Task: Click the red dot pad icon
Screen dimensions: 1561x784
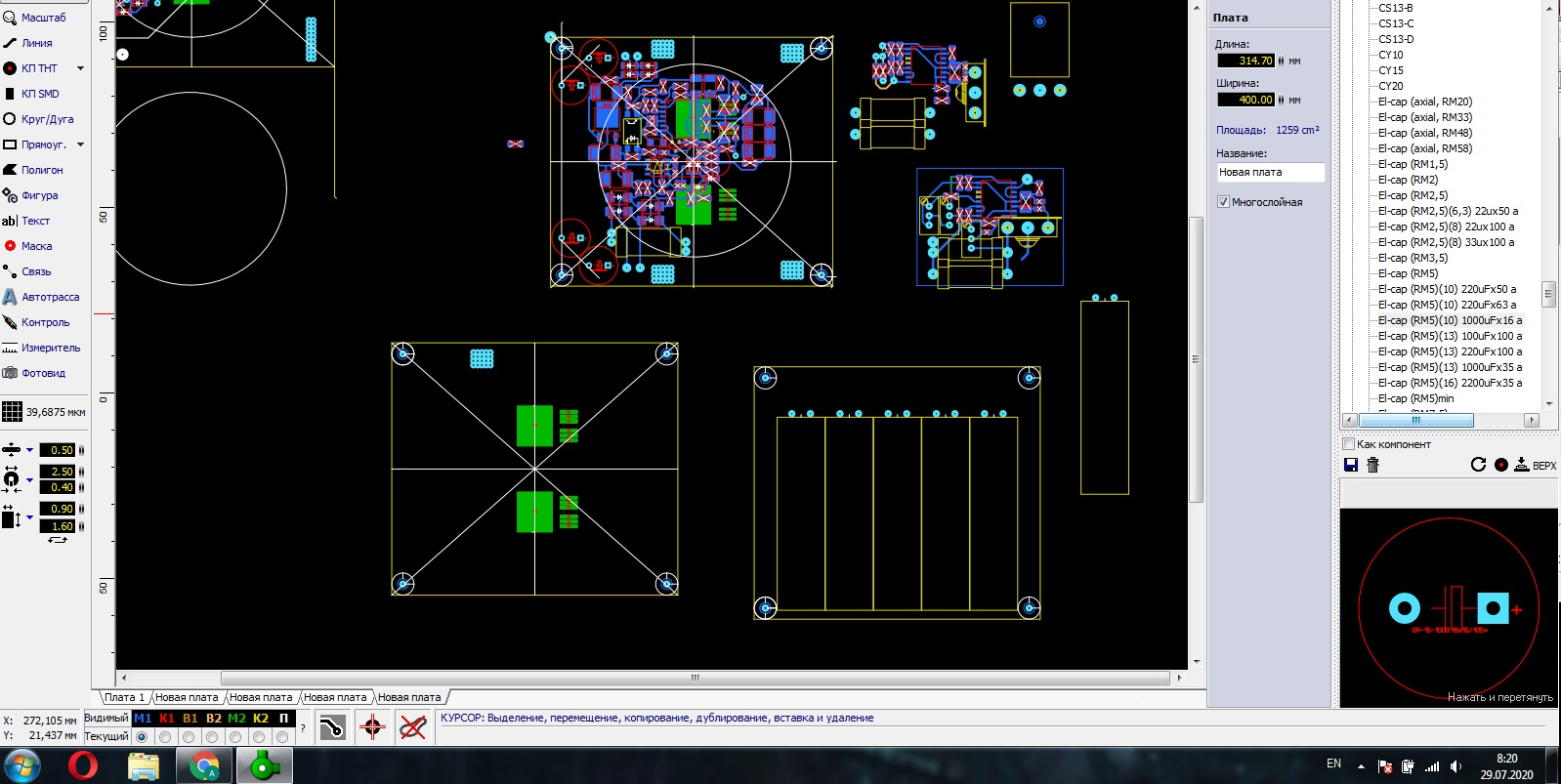Action: coord(1501,465)
